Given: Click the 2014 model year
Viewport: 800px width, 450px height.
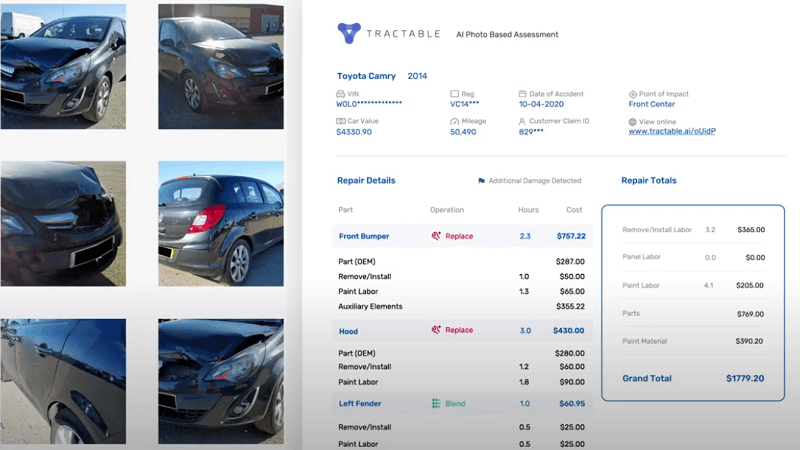Looking at the screenshot, I should pos(417,76).
